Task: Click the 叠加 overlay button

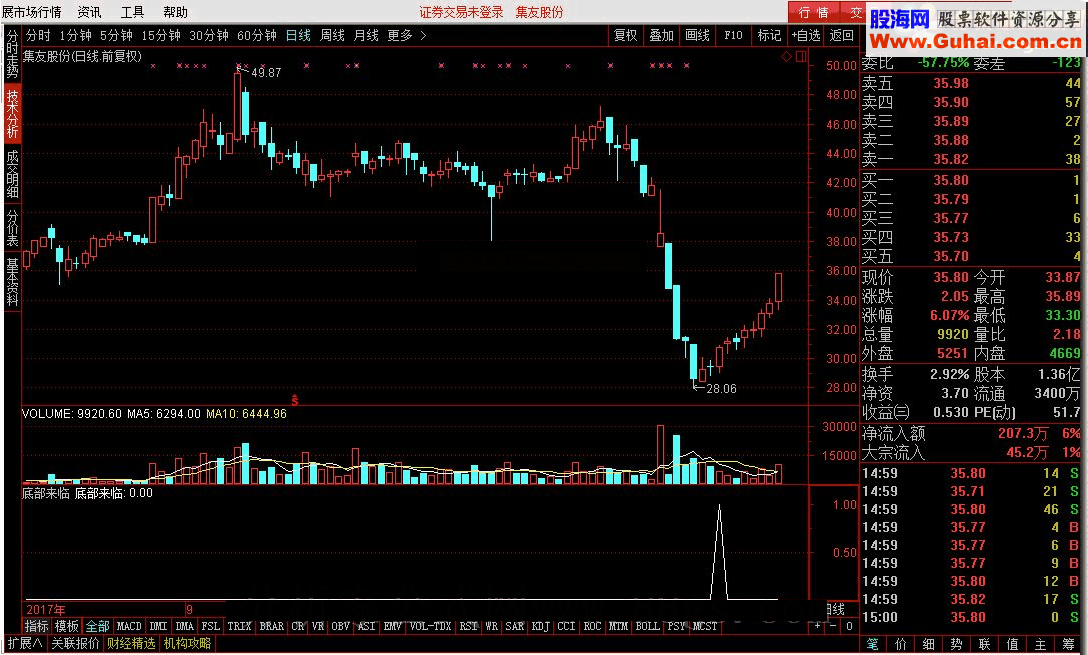Action: pos(661,35)
